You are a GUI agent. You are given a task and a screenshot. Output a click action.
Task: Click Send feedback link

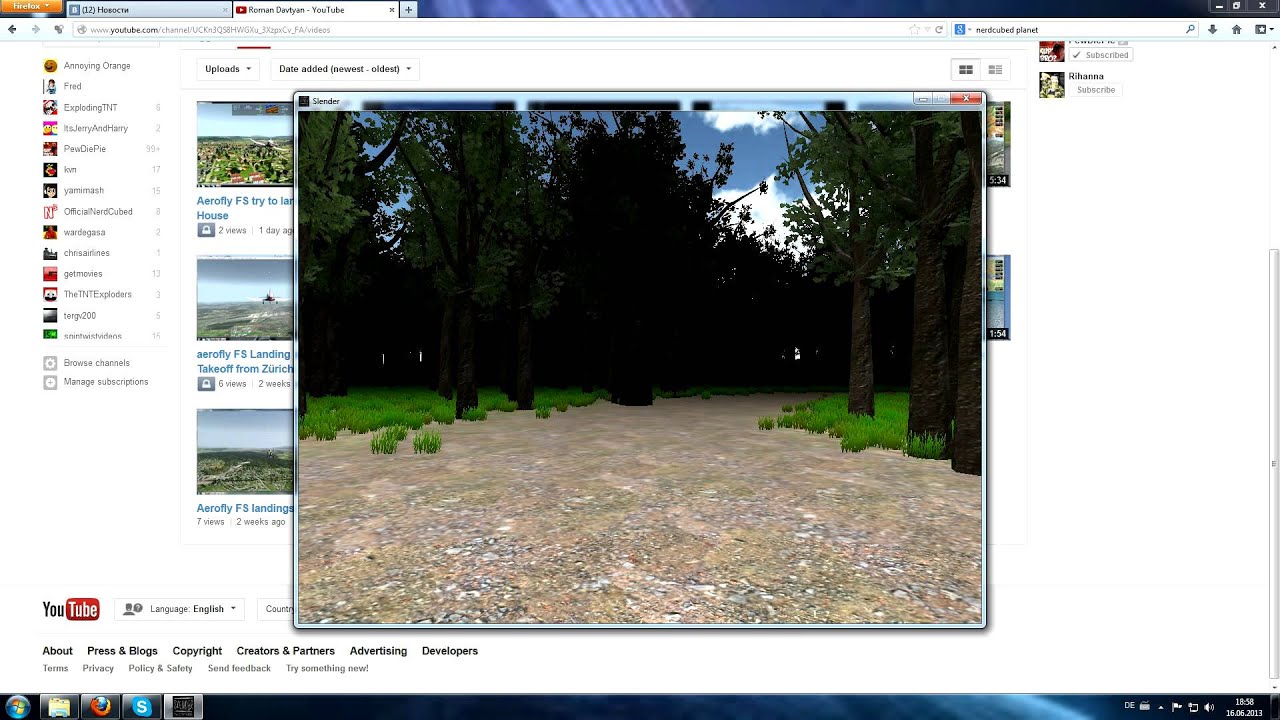tap(239, 668)
